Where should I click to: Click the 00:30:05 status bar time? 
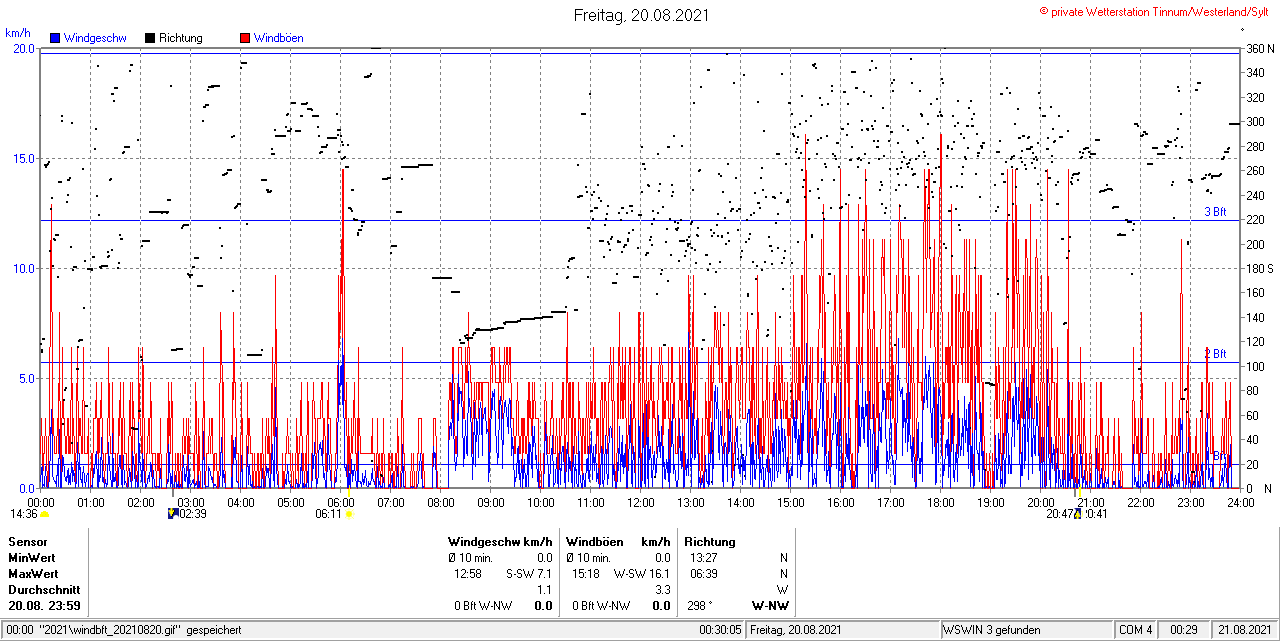[x=720, y=630]
